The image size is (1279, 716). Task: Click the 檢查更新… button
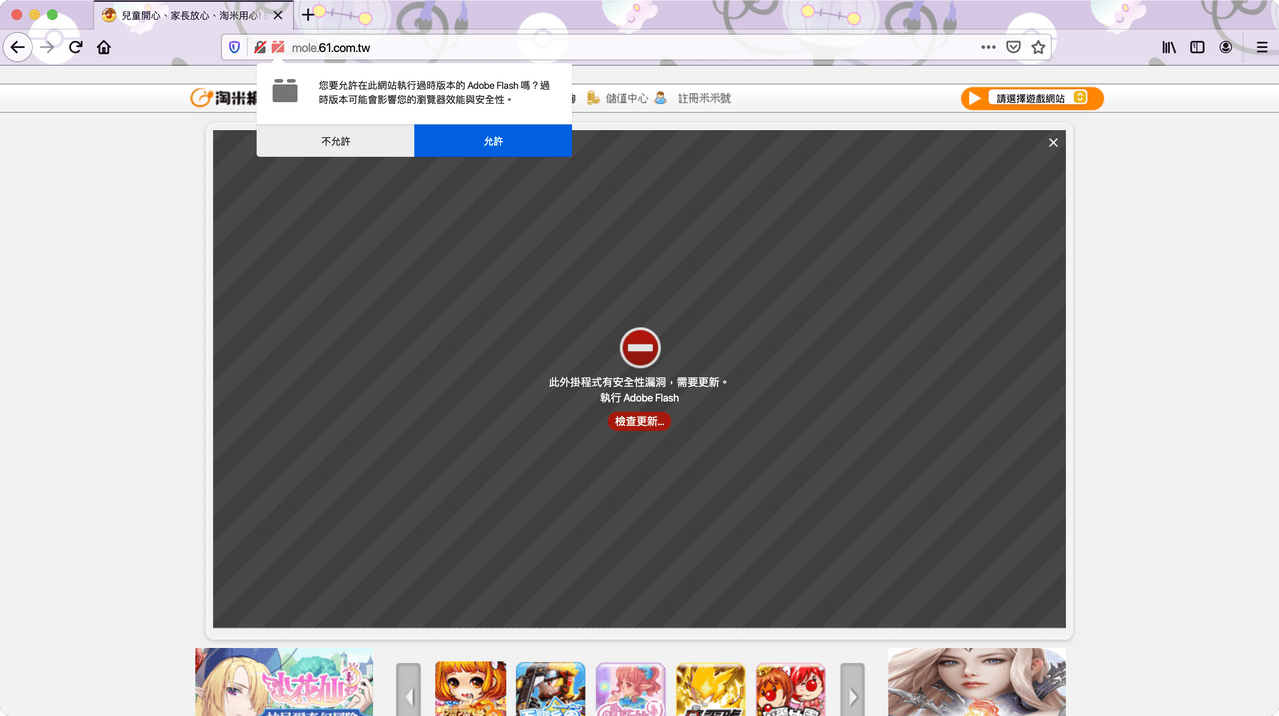[639, 421]
